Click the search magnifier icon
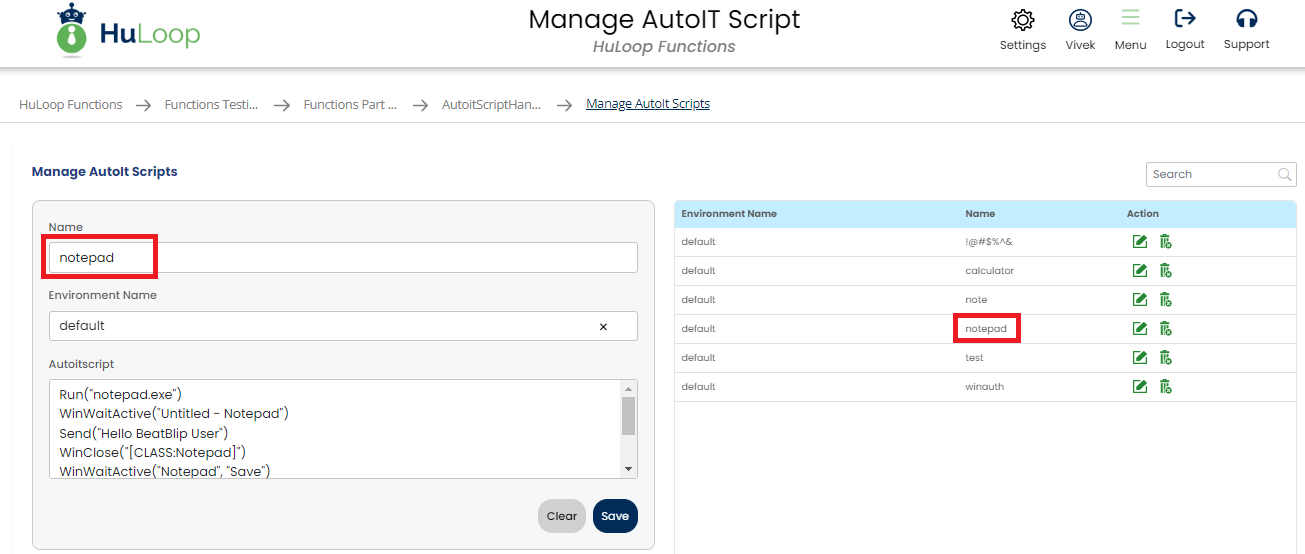This screenshot has height=554, width=1305. coord(1285,174)
